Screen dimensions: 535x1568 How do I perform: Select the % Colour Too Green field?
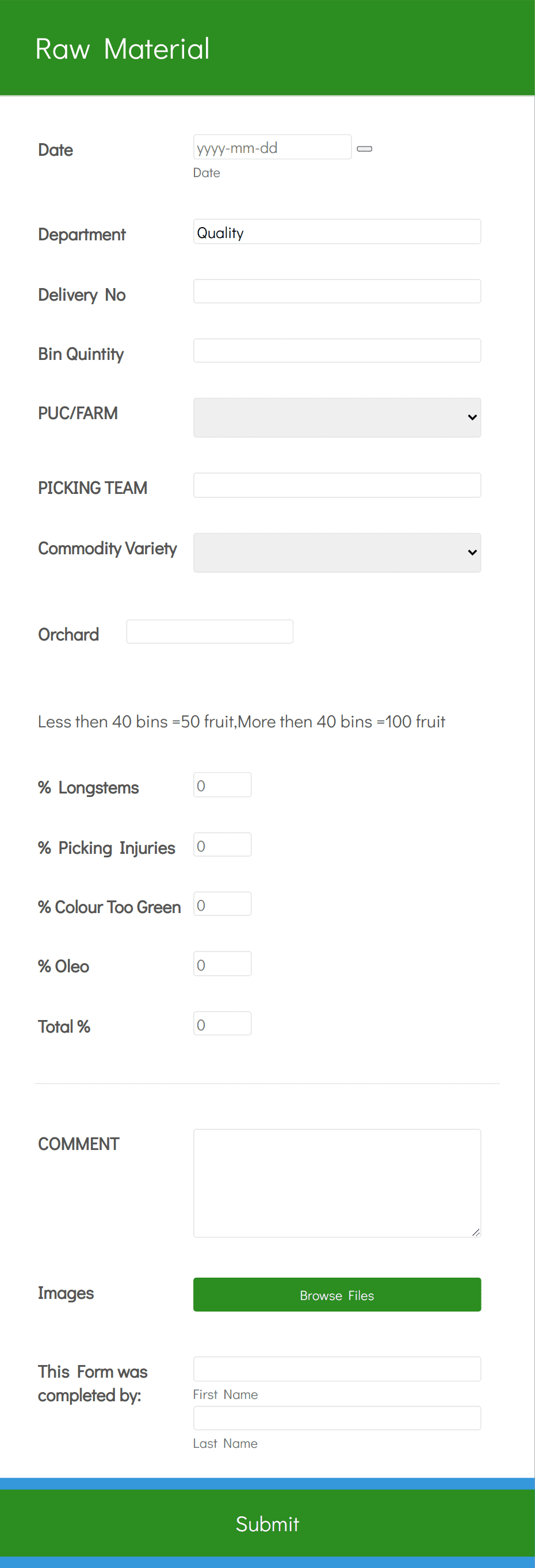pos(222,904)
